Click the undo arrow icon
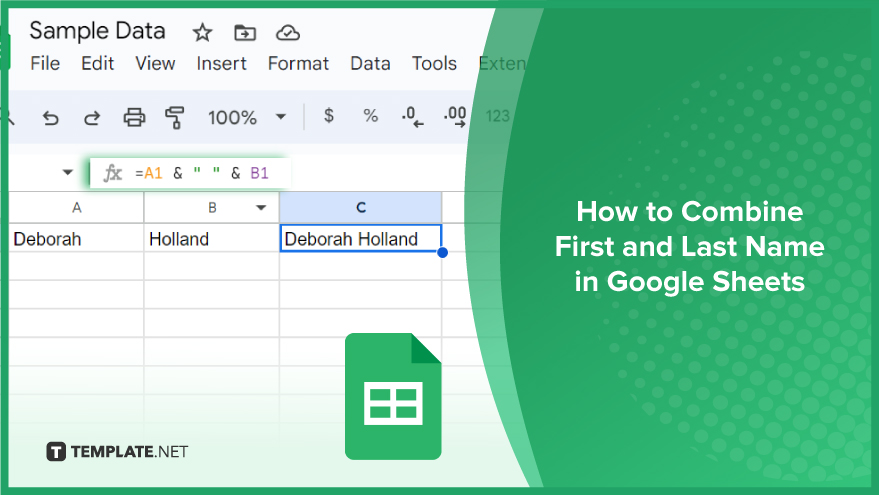This screenshot has height=495, width=879. tap(50, 118)
